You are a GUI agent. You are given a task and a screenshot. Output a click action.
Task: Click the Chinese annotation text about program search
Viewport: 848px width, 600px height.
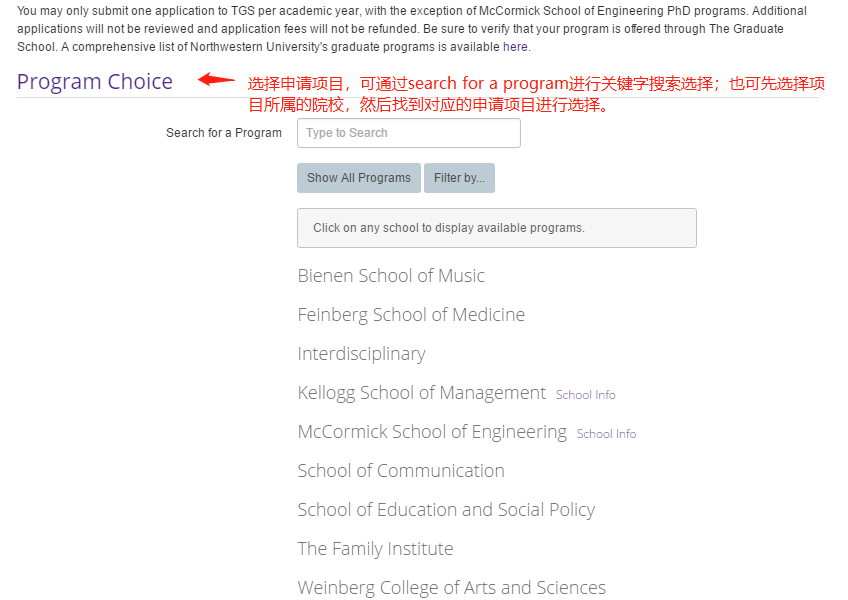click(x=530, y=89)
